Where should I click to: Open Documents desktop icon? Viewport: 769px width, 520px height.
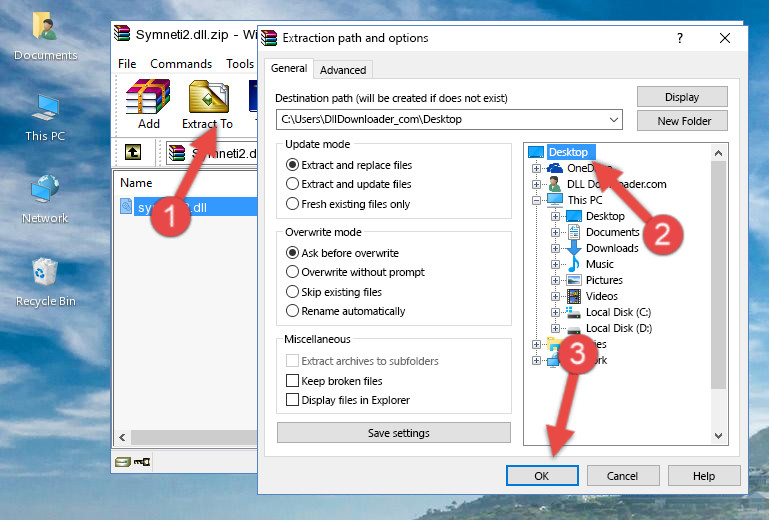coord(45,36)
